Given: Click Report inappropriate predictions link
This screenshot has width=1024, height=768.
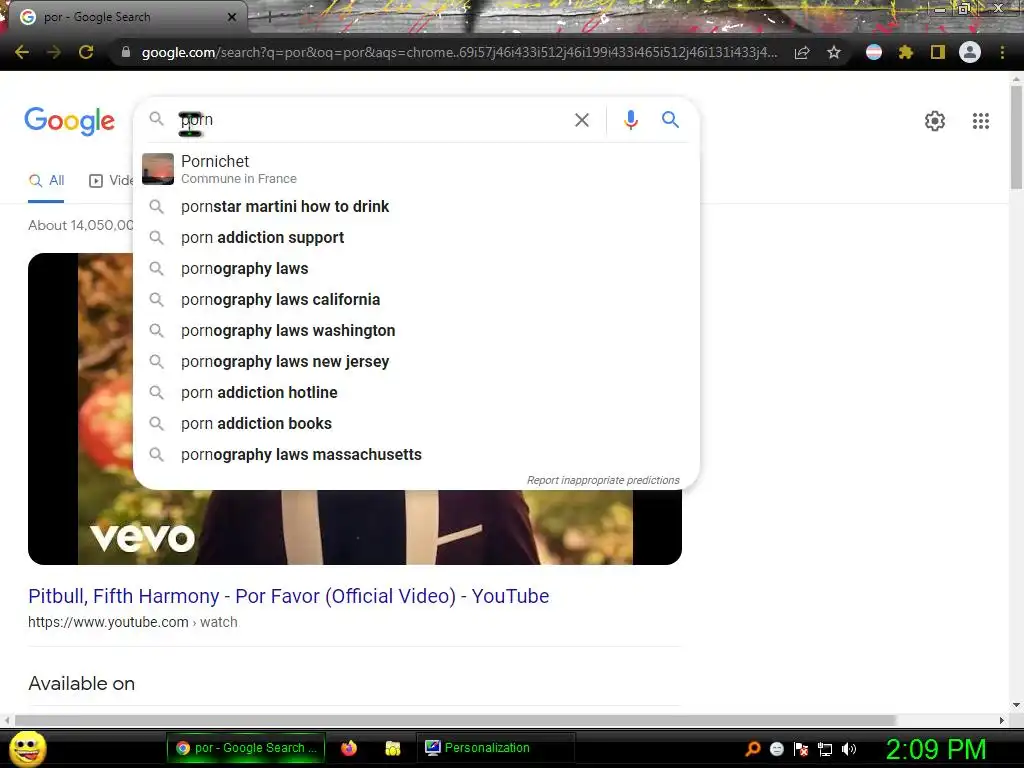Looking at the screenshot, I should [603, 480].
